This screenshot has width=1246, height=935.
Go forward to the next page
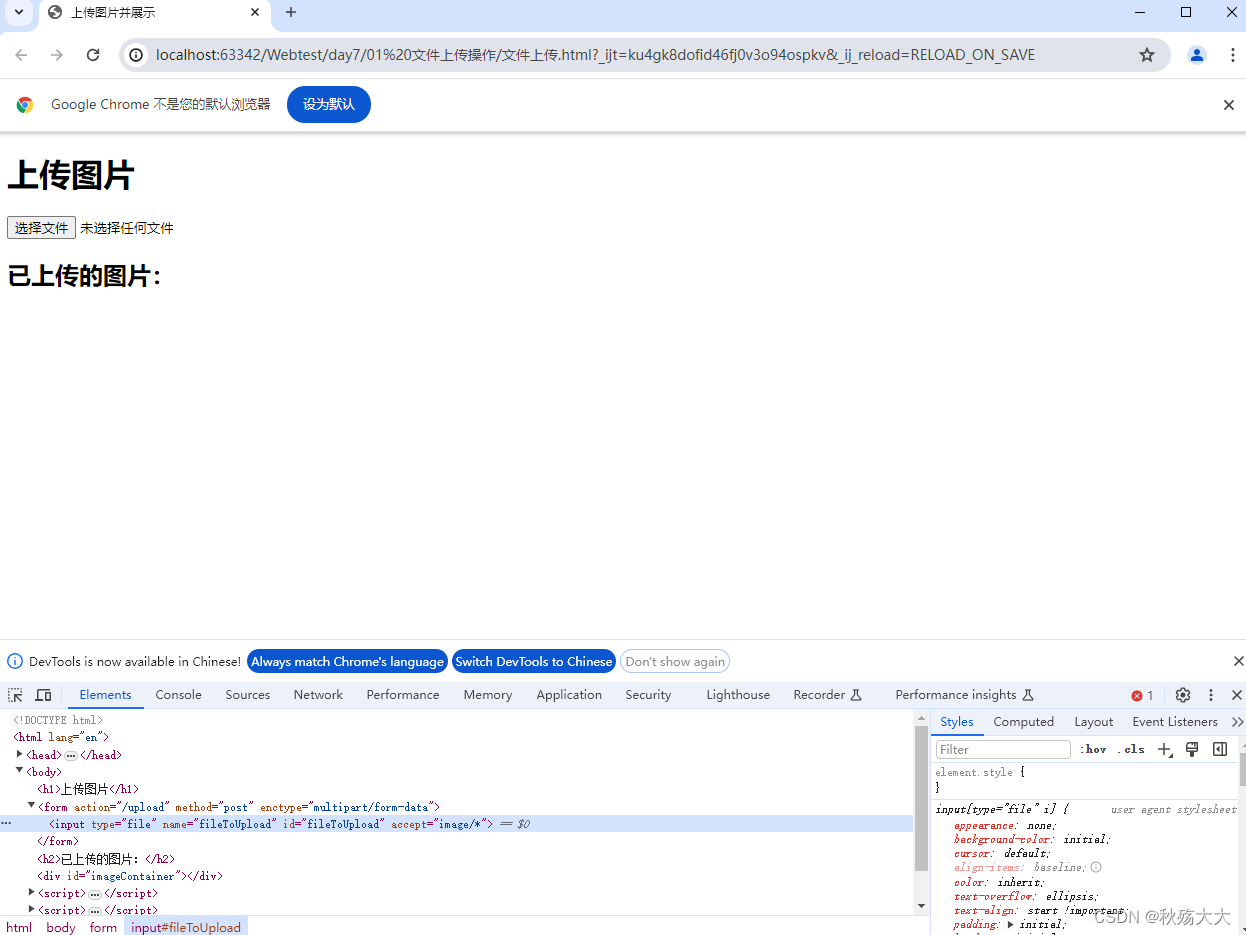[57, 55]
